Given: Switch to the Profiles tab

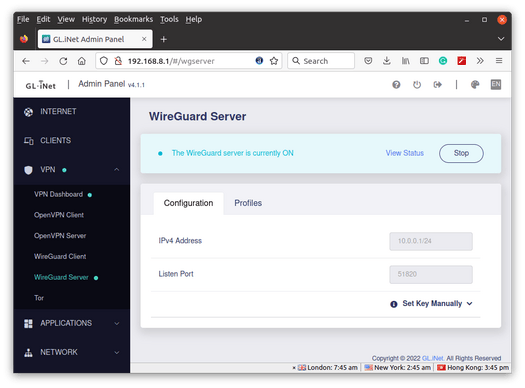Looking at the screenshot, I should (x=248, y=203).
